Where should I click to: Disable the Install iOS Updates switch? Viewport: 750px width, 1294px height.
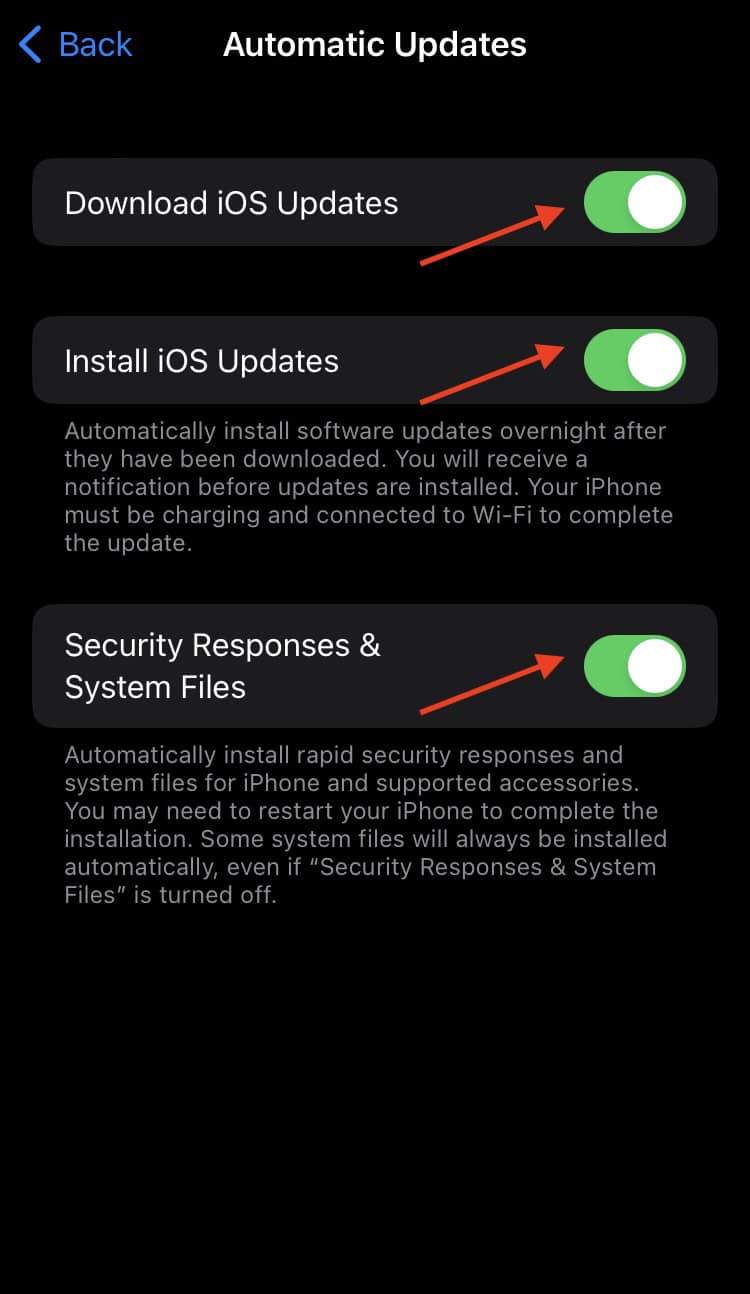pos(635,360)
